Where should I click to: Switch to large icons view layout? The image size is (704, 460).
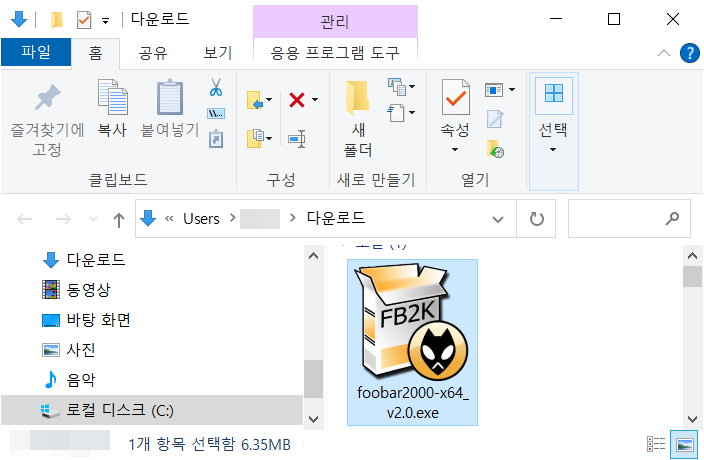click(684, 444)
